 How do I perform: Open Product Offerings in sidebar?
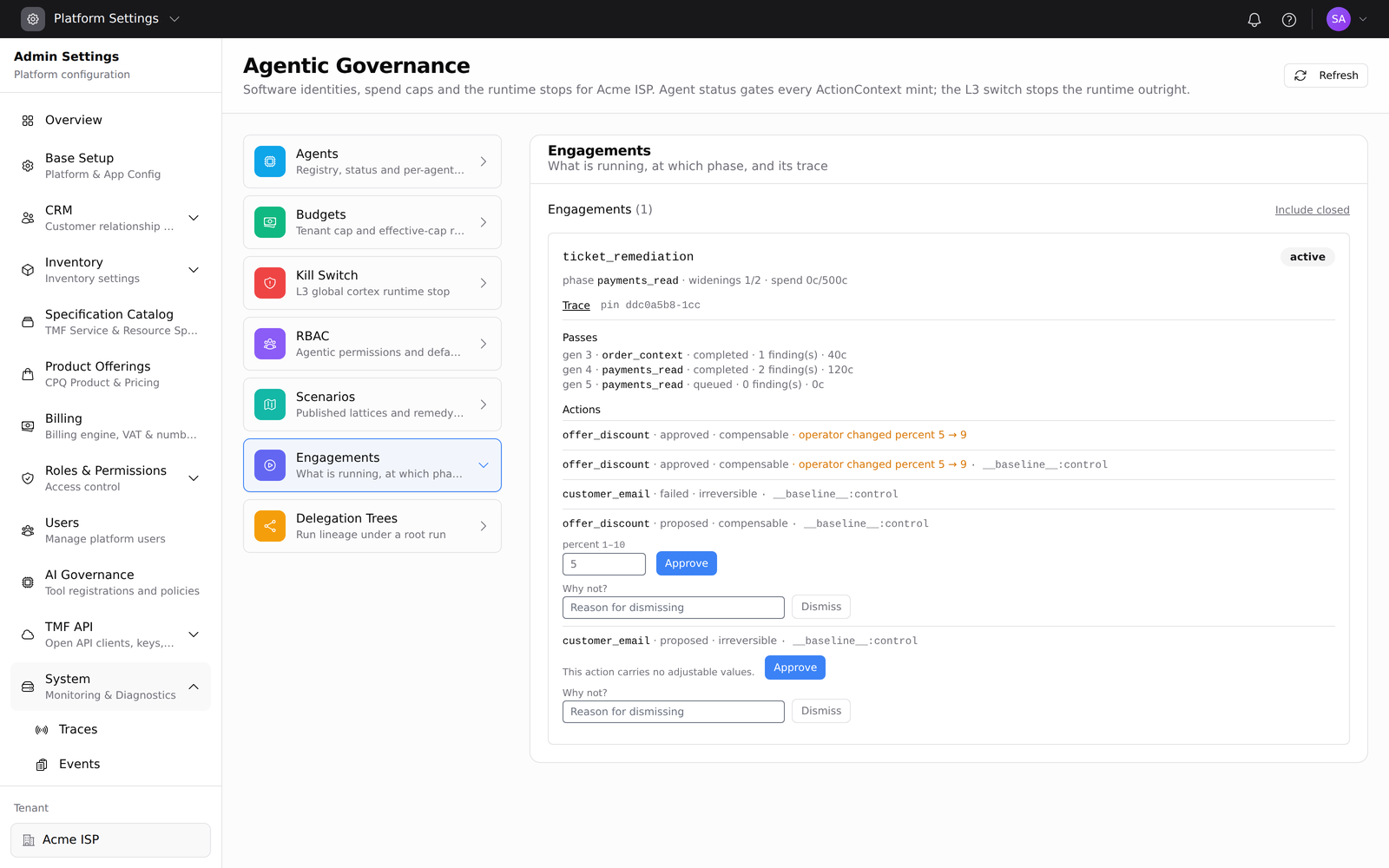110,374
